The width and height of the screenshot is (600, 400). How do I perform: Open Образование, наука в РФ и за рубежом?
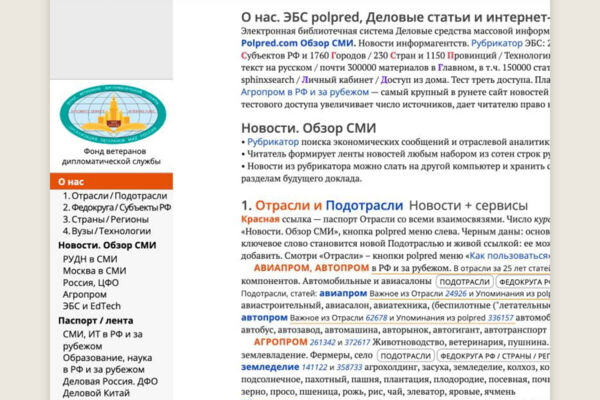(x=107, y=364)
